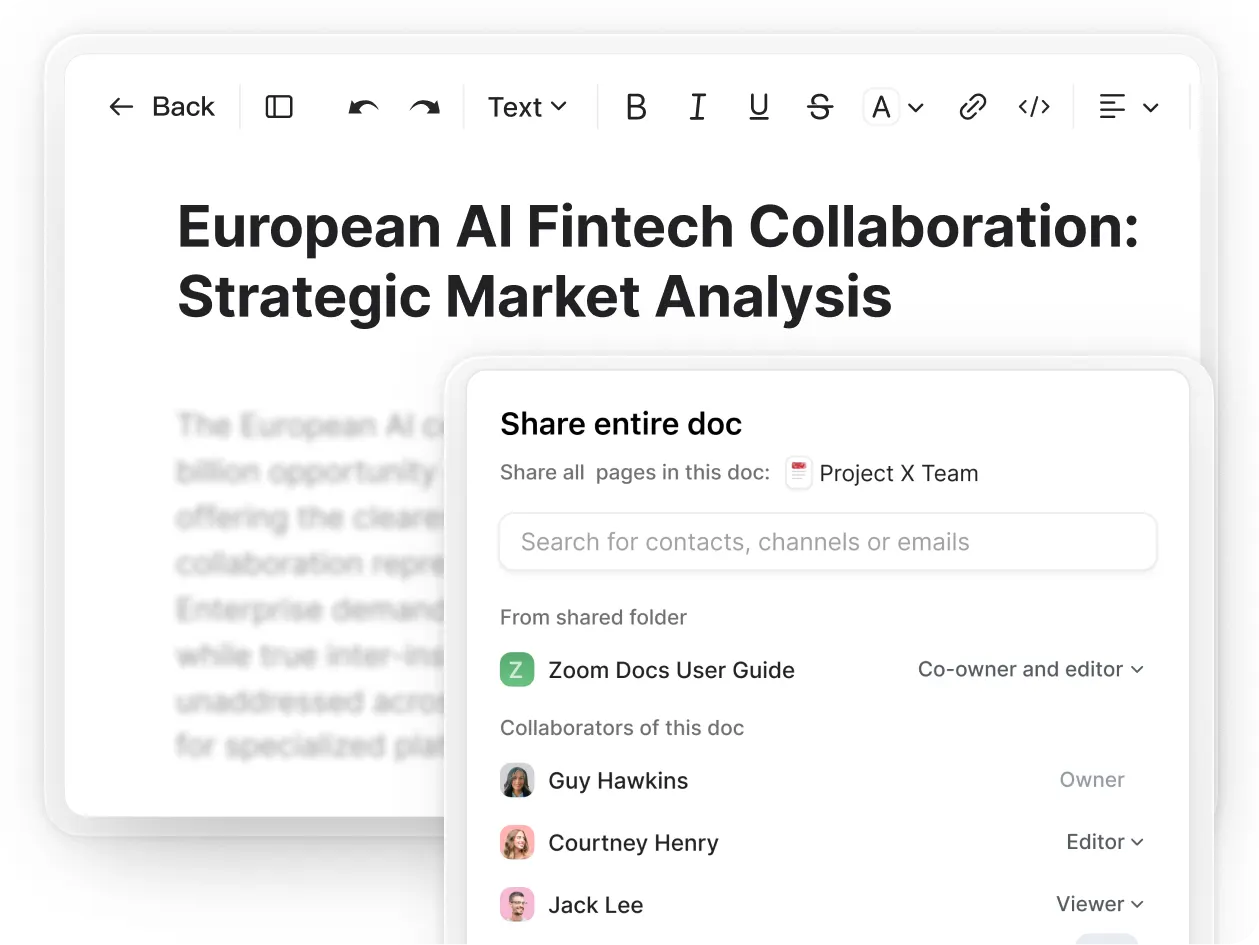Screen dimensions: 1259x945
Task: Open the Text style dropdown
Action: pyautogui.click(x=527, y=107)
